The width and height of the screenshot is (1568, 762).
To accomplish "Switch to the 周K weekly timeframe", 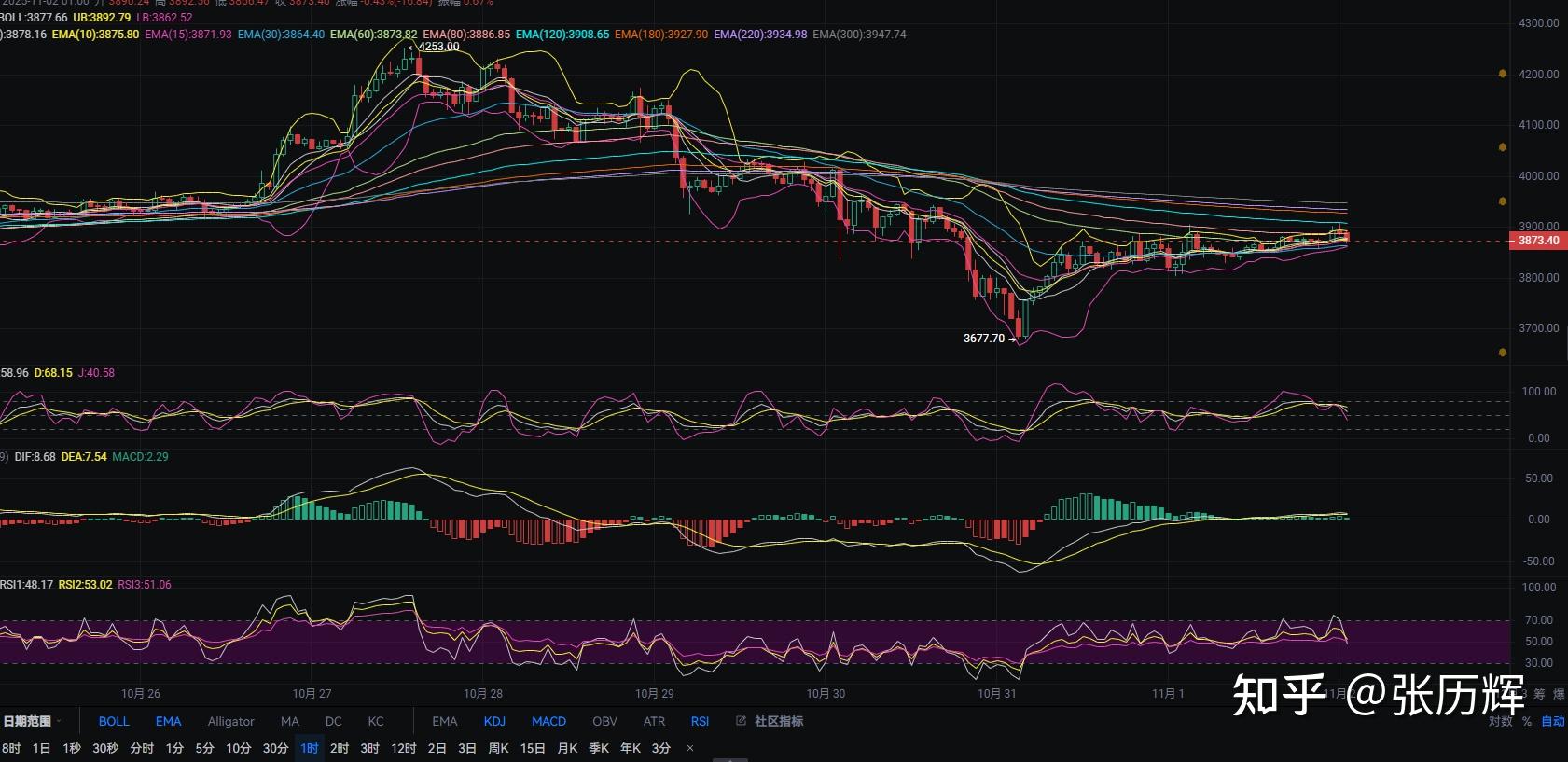I will pos(498,748).
